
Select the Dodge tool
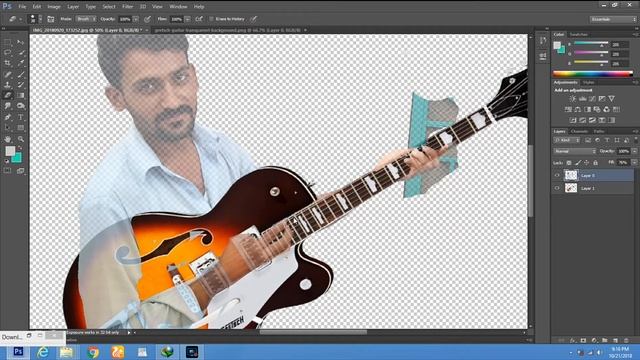pos(21,106)
